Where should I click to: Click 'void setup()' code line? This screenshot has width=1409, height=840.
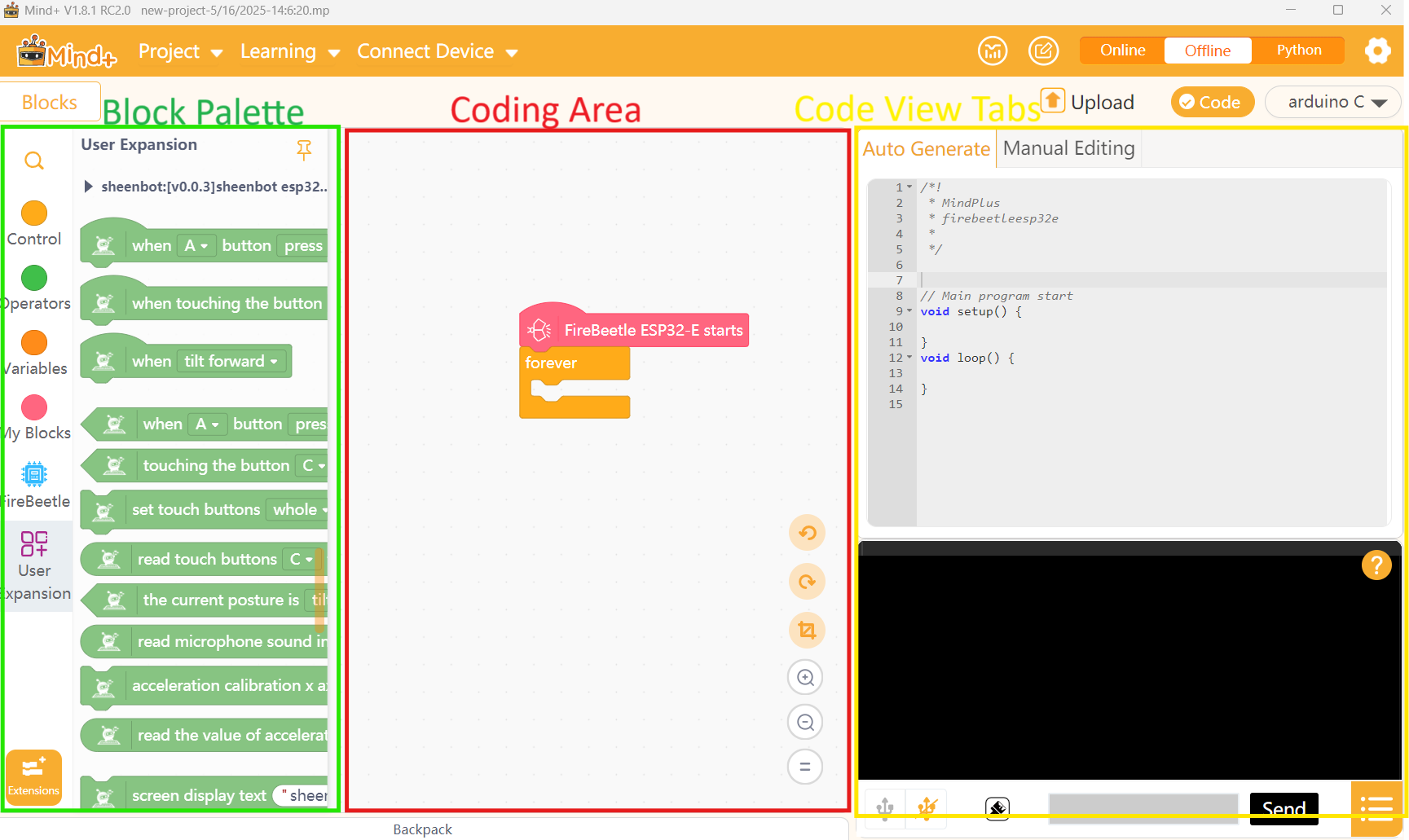[x=971, y=311]
